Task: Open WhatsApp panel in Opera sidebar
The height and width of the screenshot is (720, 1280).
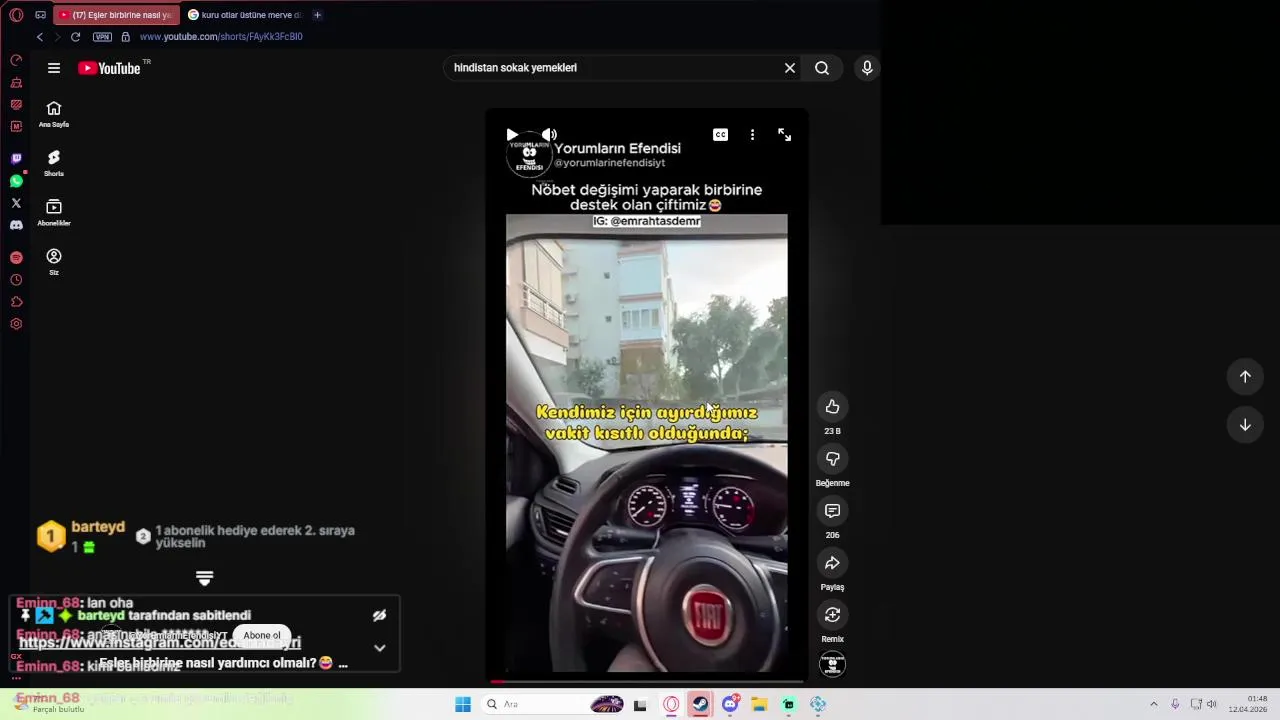Action: click(16, 181)
